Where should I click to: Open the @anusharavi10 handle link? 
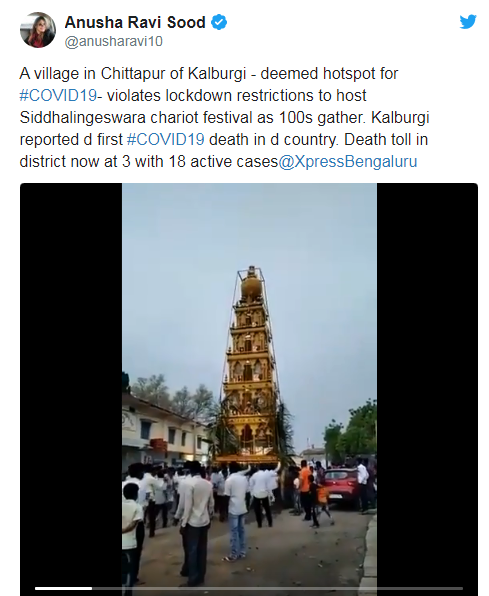click(113, 41)
